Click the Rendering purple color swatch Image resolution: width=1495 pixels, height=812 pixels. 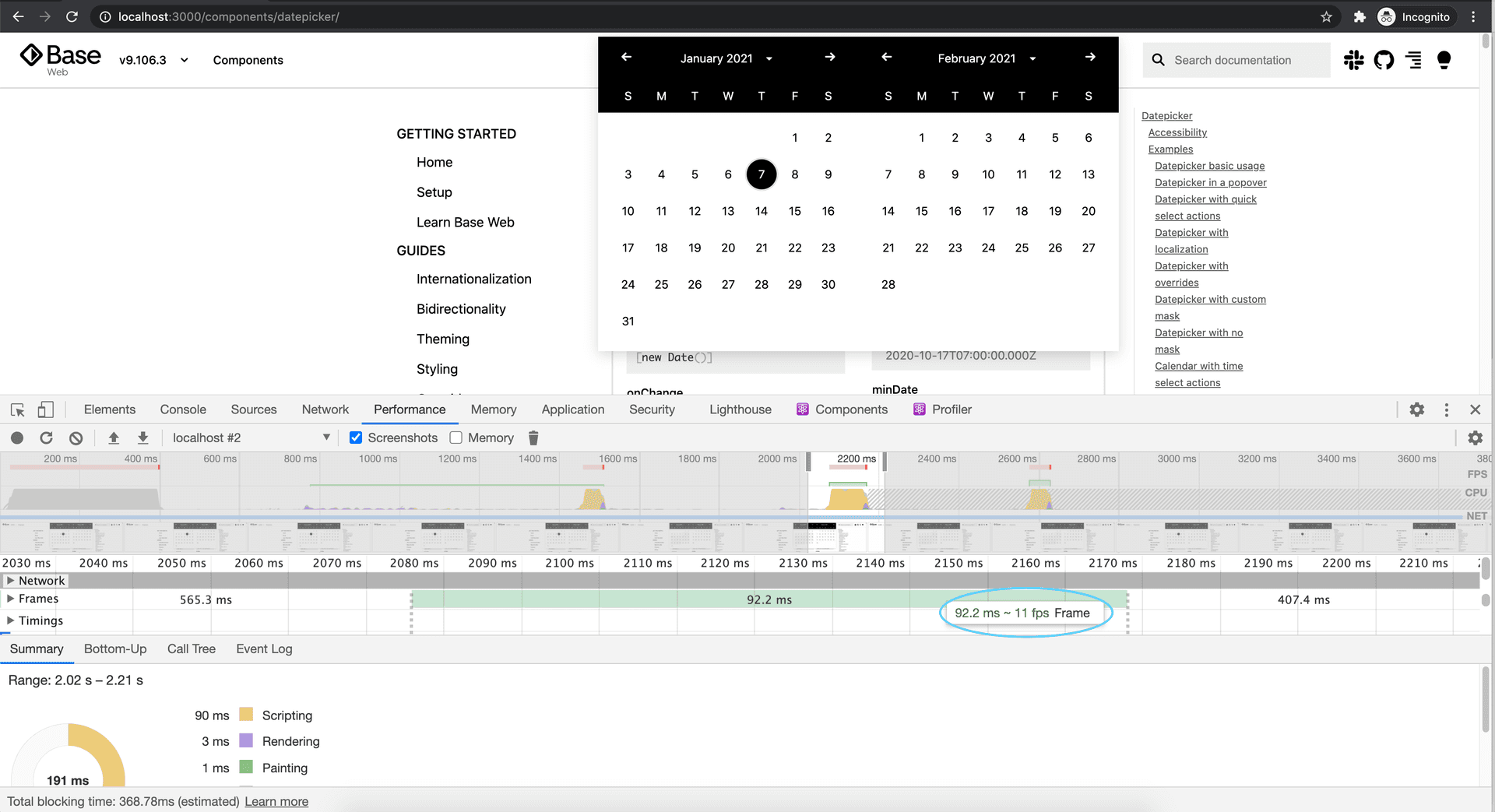[x=246, y=740]
